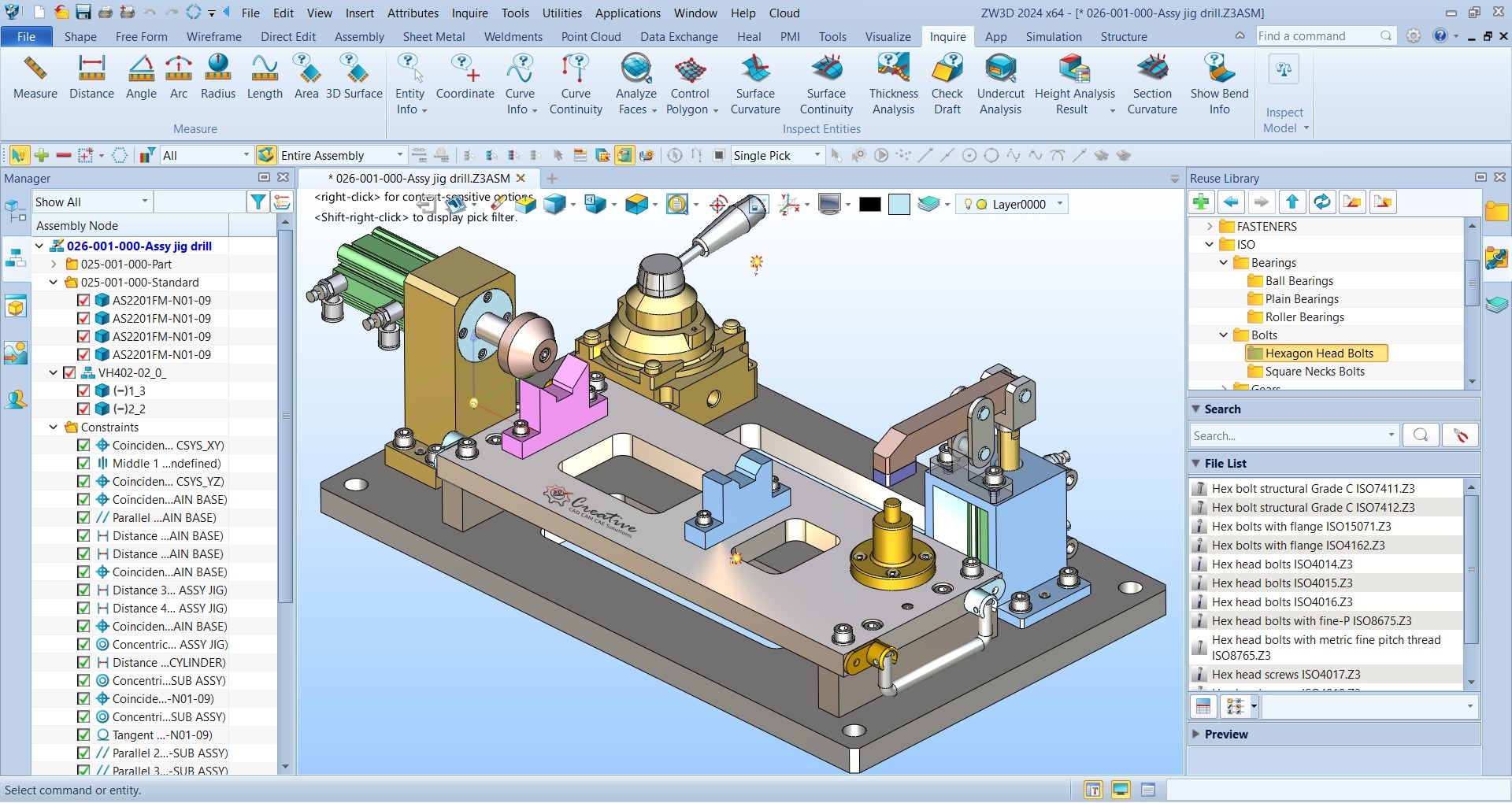Disable the Middle 1 constraint checkbox
Image resolution: width=1512 pixels, height=803 pixels.
point(83,463)
